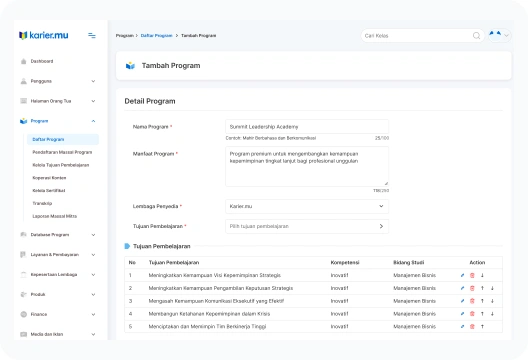Screen dimensions: 528x360
Task: Delete row 5 learning goal via the trash icon
Action: (472, 327)
